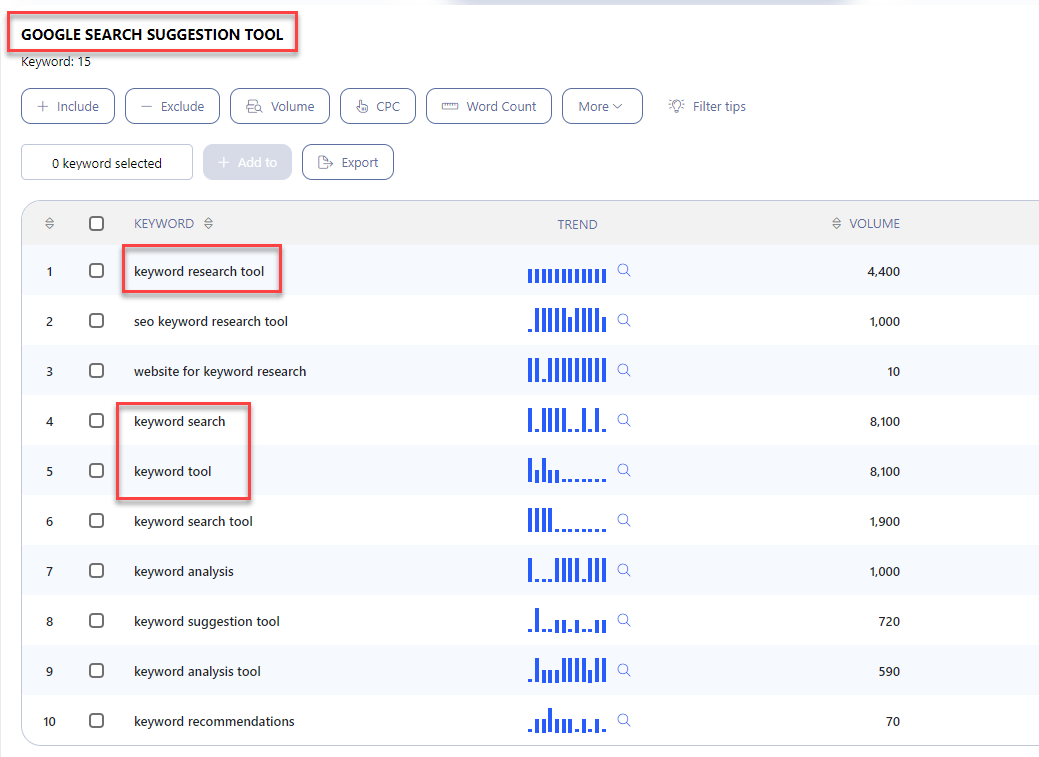
Task: Click the Include filter button
Action: [x=68, y=106]
